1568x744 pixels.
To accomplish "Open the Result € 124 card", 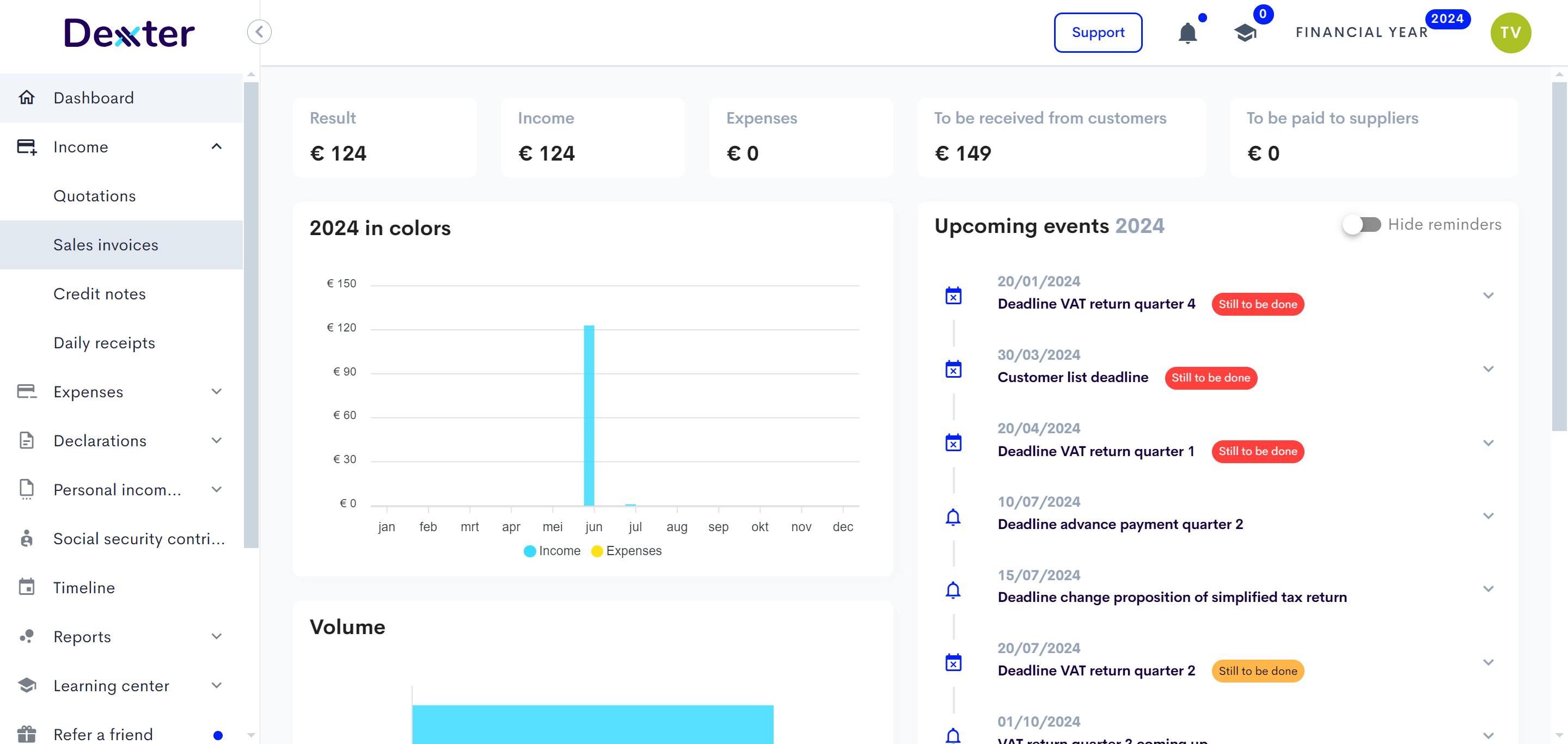I will 385,138.
